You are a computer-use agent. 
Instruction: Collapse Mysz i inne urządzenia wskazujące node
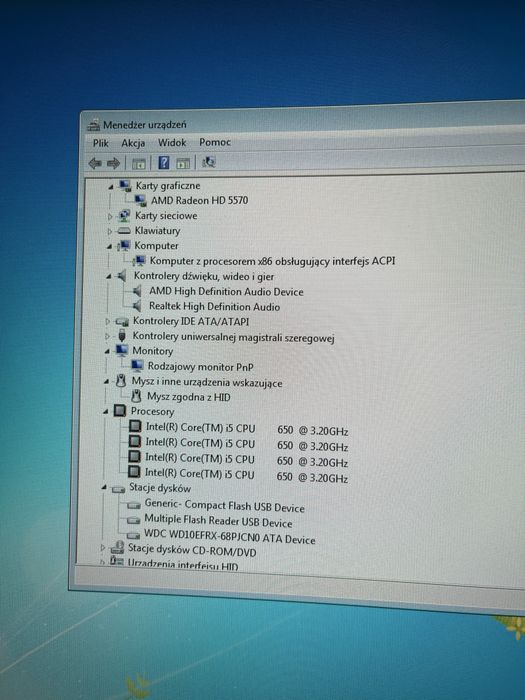(x=106, y=382)
